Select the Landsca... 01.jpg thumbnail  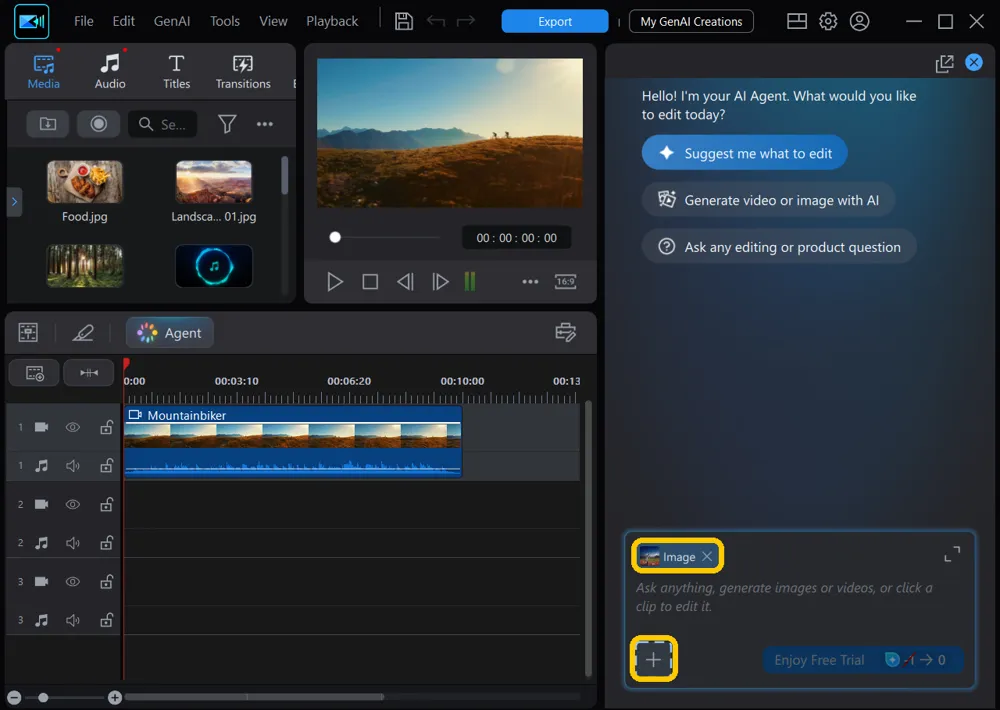pos(214,182)
